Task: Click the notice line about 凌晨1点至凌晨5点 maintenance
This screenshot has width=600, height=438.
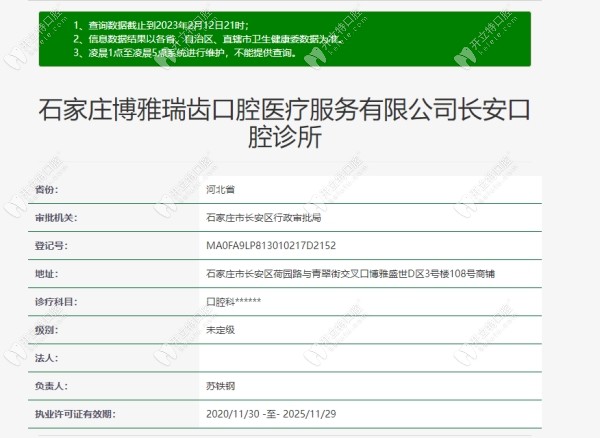Action: pyautogui.click(x=185, y=53)
